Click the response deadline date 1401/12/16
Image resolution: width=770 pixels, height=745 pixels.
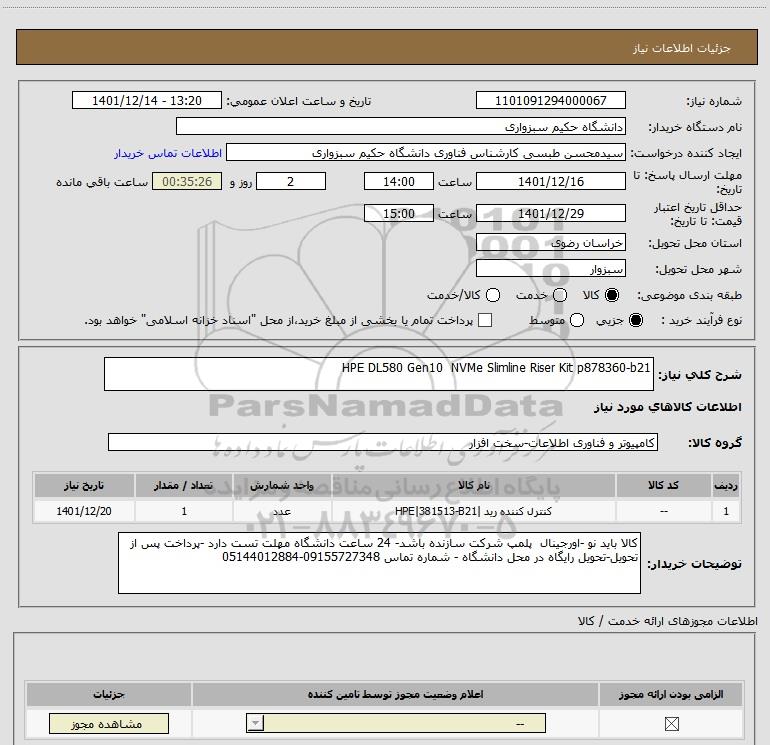pos(550,181)
